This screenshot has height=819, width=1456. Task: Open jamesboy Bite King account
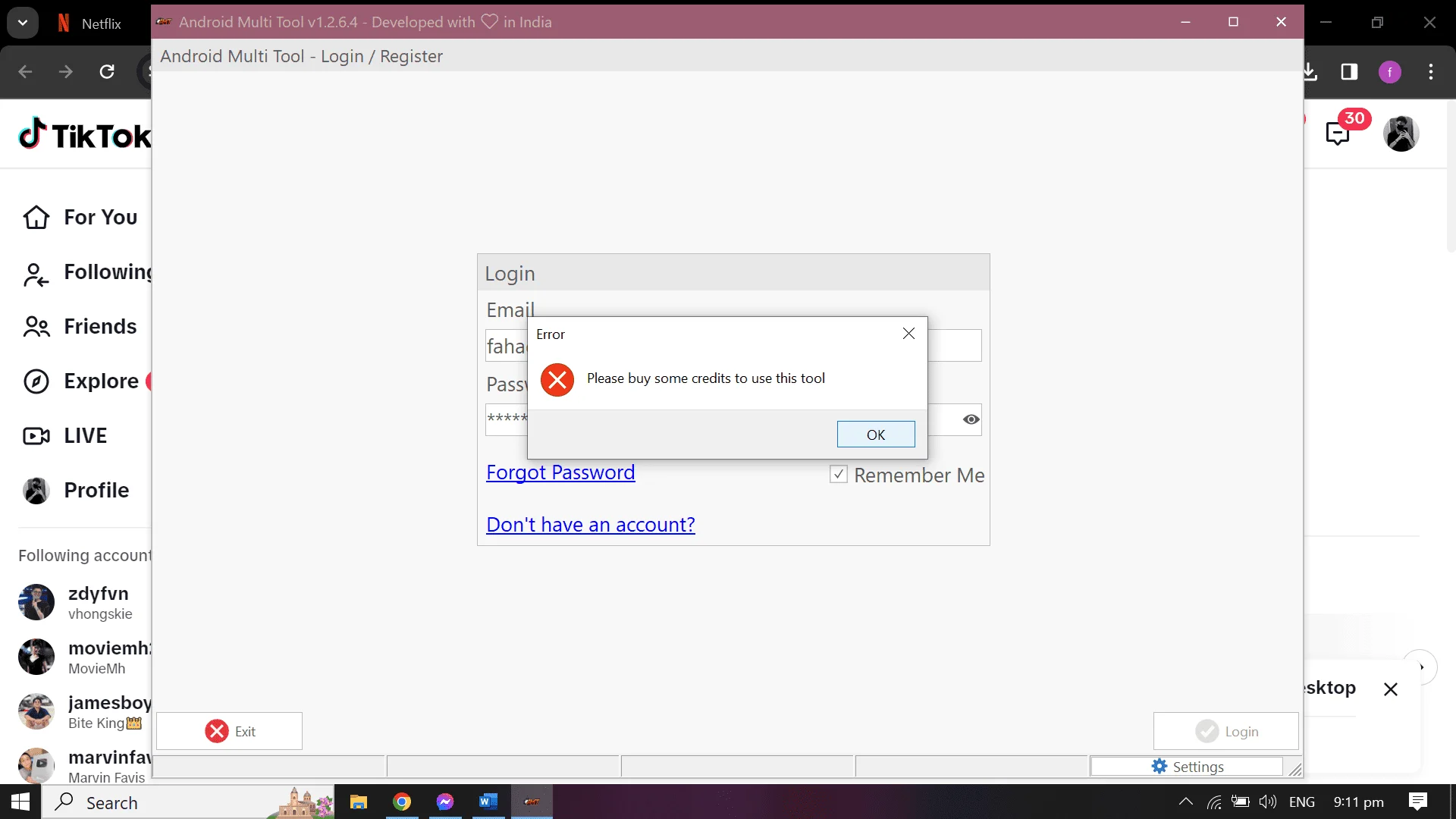(85, 711)
